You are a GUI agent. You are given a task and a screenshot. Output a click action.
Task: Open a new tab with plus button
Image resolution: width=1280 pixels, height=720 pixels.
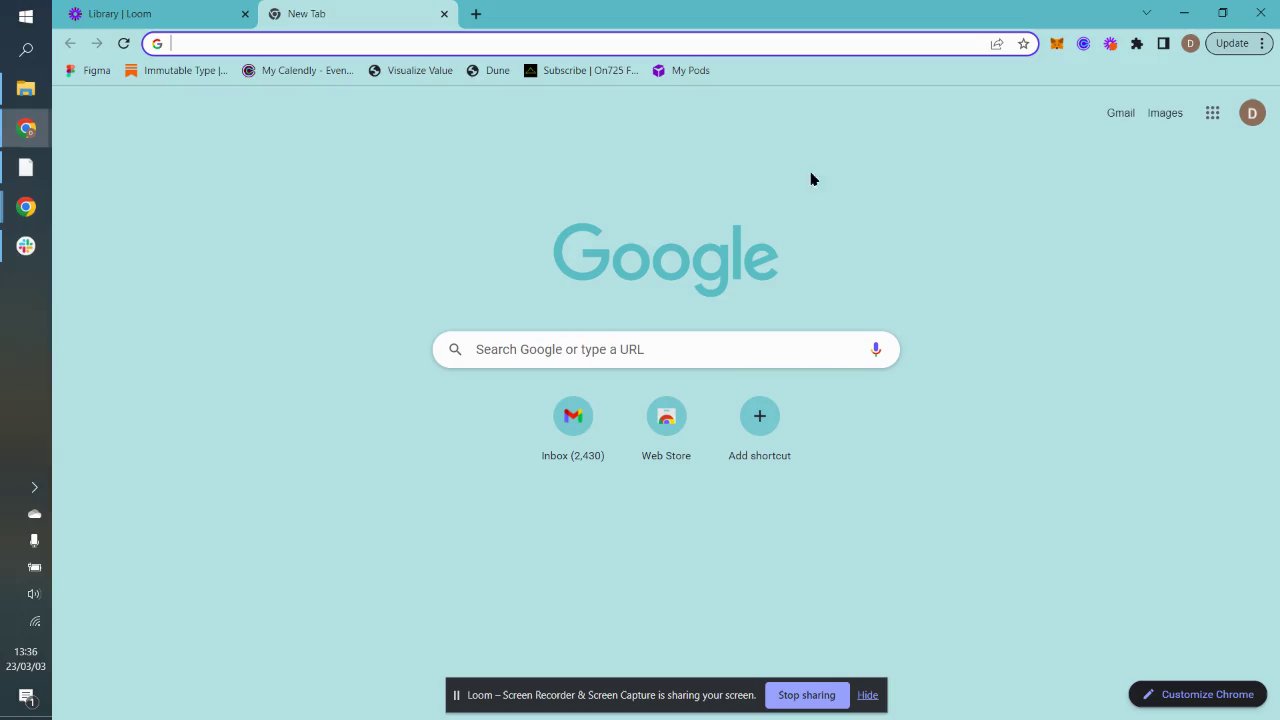coord(476,14)
